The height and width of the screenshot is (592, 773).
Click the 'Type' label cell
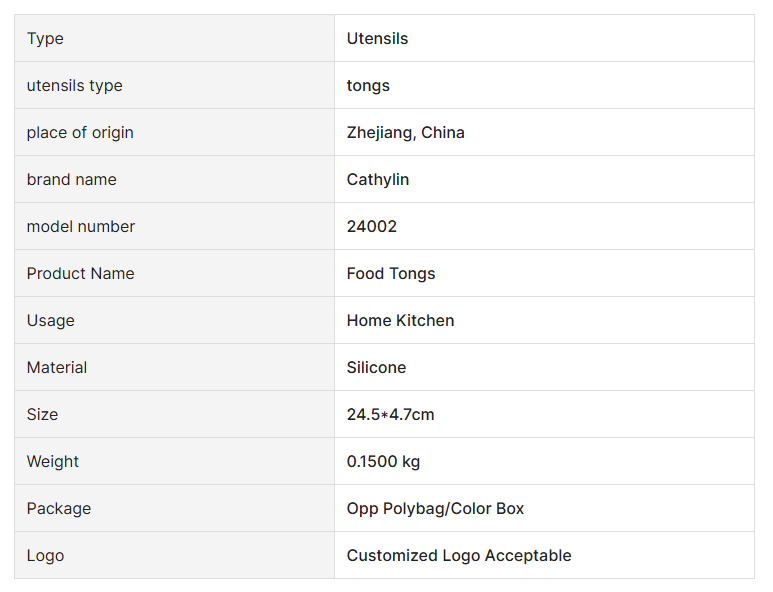click(45, 39)
